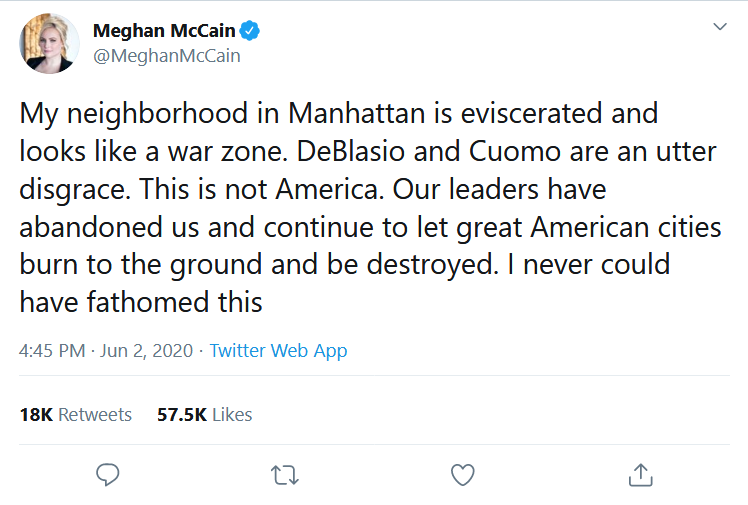The height and width of the screenshot is (505, 748).
Task: Reply to Meghan McCain's tweet
Action: coord(108,474)
